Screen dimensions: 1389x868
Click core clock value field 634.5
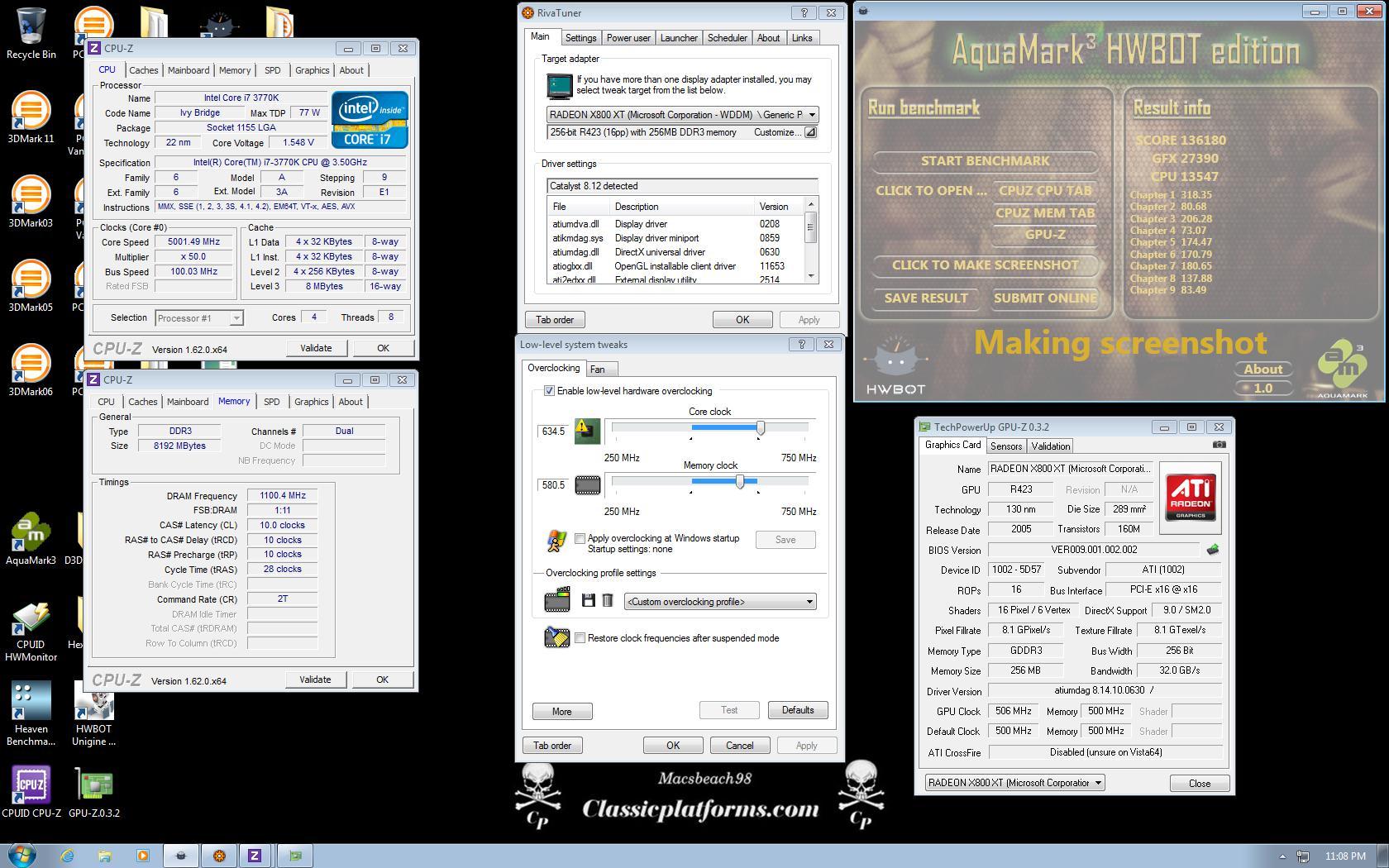tap(553, 432)
